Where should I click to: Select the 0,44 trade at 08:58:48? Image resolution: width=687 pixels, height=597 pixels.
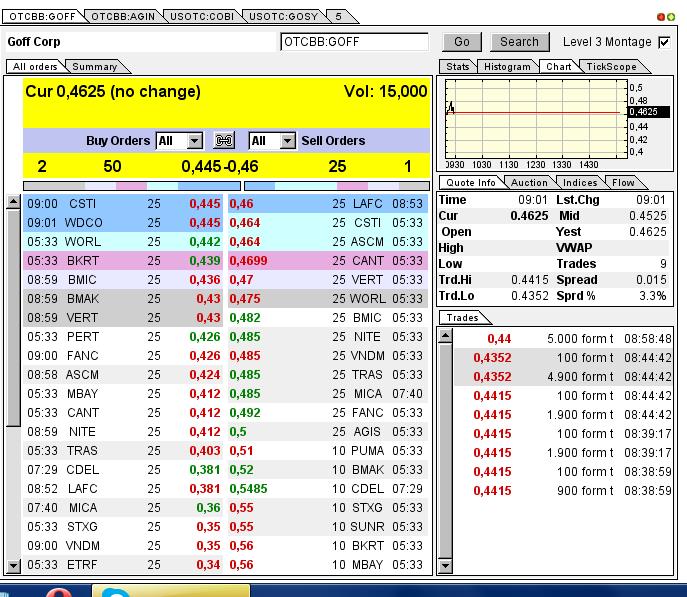563,339
